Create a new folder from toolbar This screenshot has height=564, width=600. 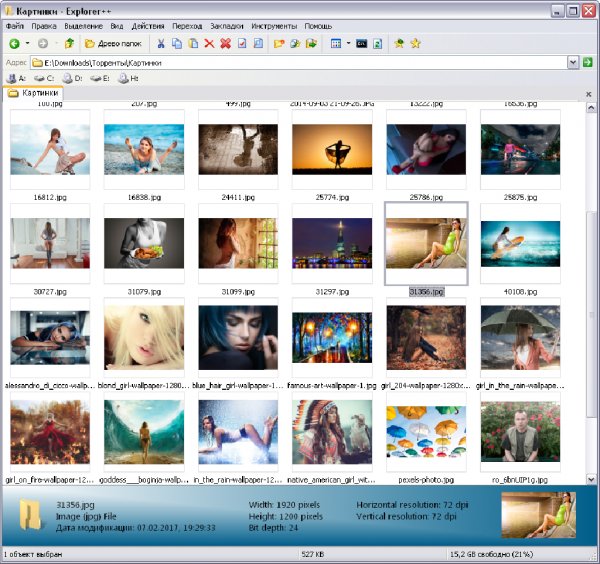(279, 44)
